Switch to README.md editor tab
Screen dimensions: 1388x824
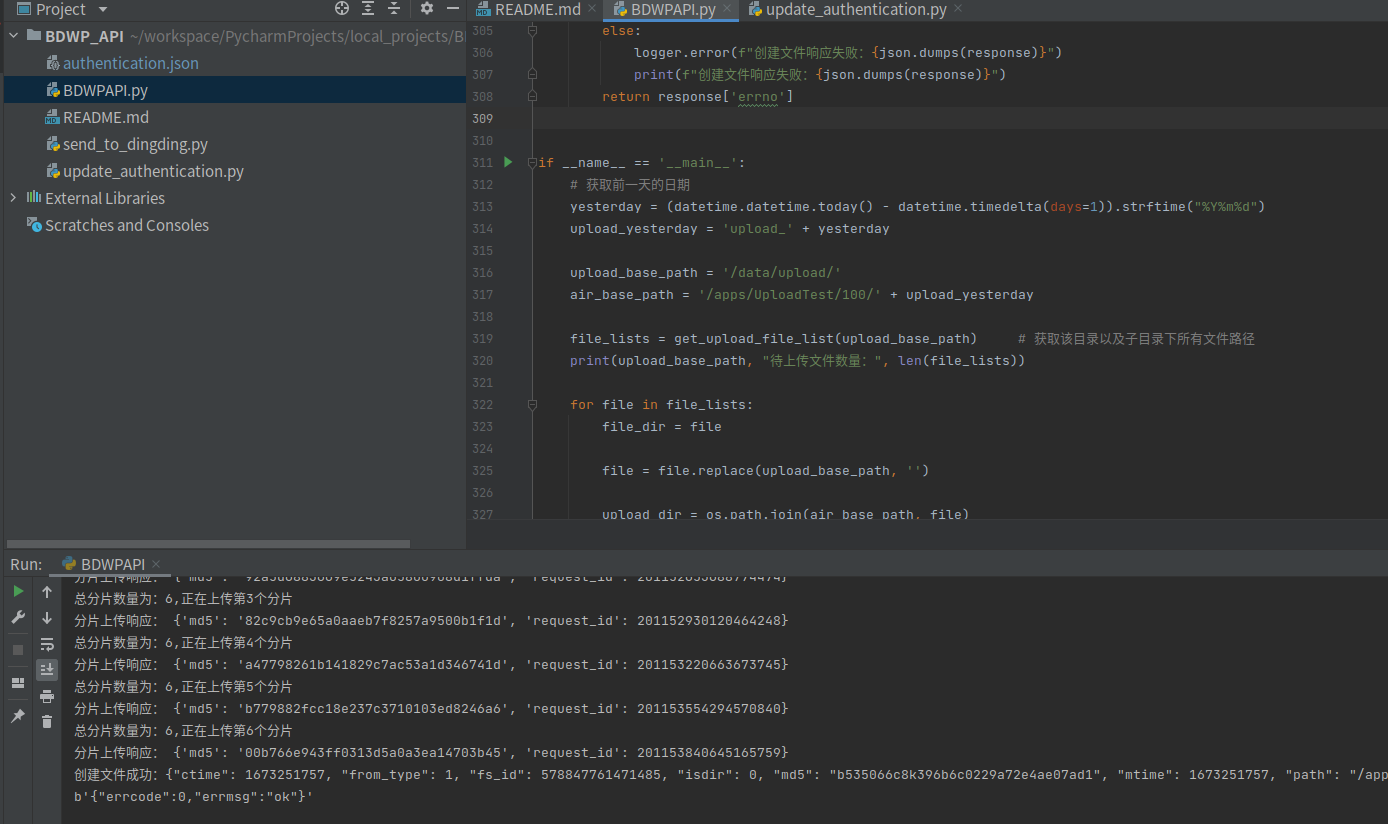(x=538, y=10)
